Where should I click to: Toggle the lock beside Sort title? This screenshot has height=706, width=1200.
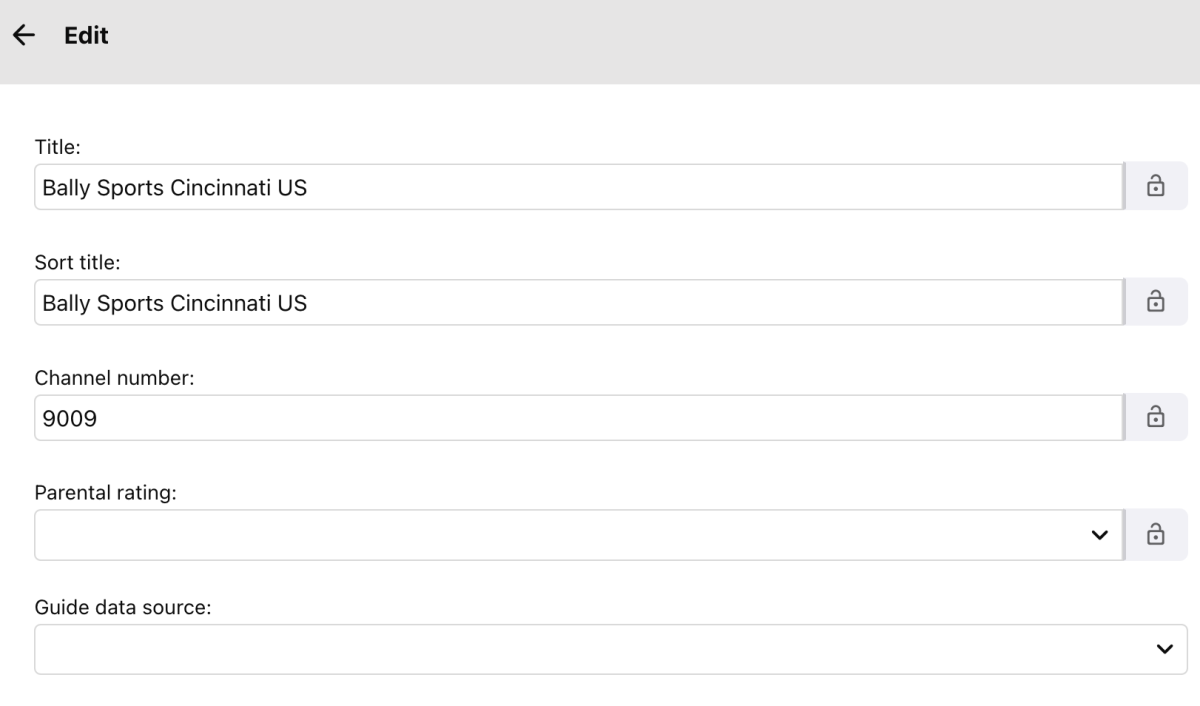pyautogui.click(x=1156, y=301)
